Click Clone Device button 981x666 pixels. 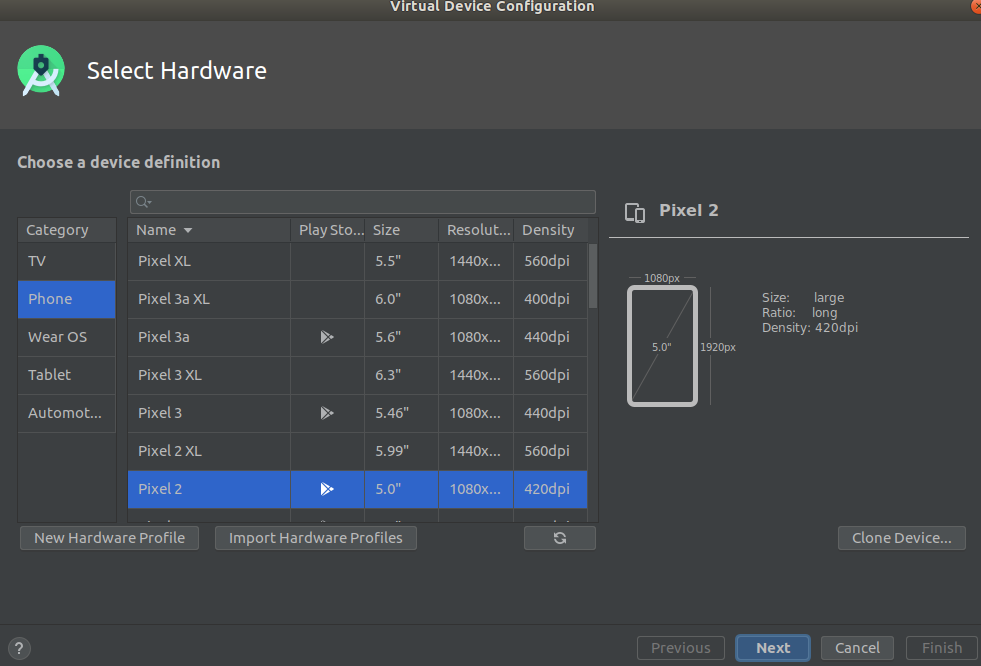coord(902,538)
